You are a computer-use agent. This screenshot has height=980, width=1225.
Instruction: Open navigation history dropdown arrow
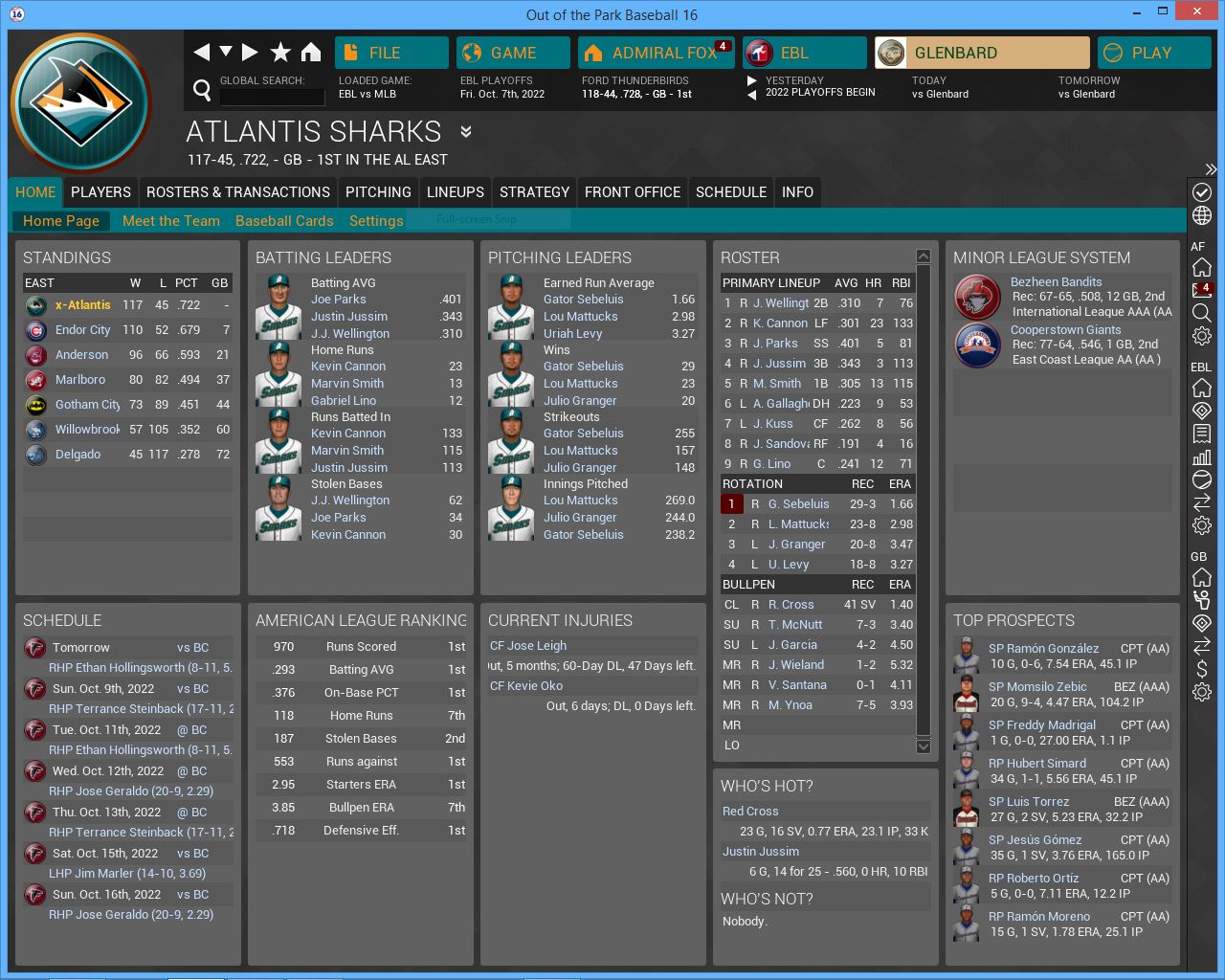click(x=226, y=52)
